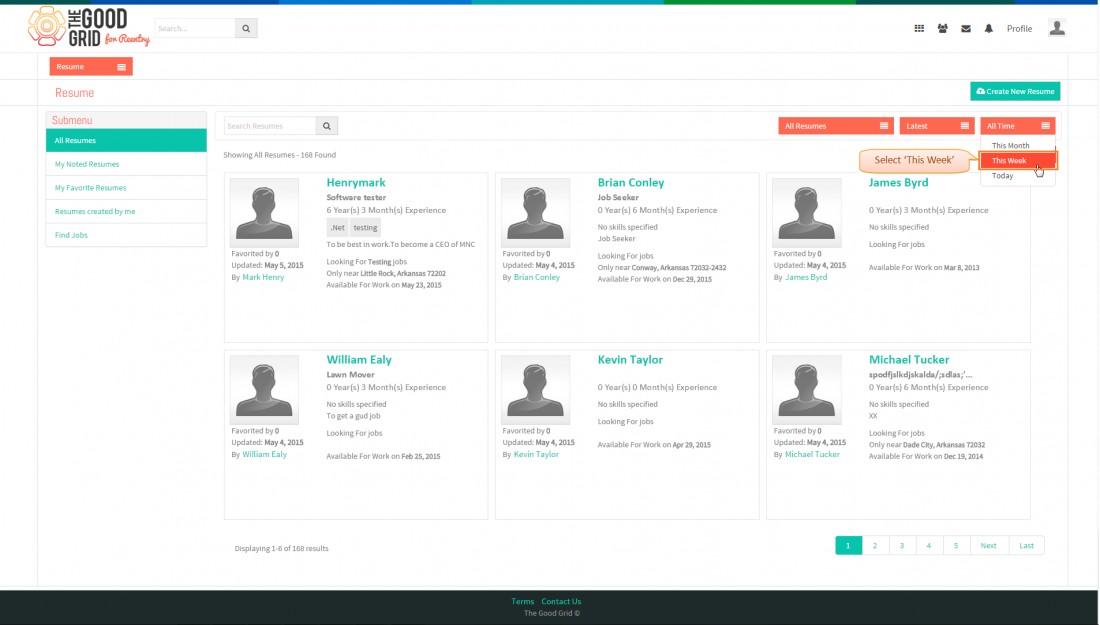Click 'Displaying 1-6 of 168 results' text

pyautogui.click(x=281, y=549)
